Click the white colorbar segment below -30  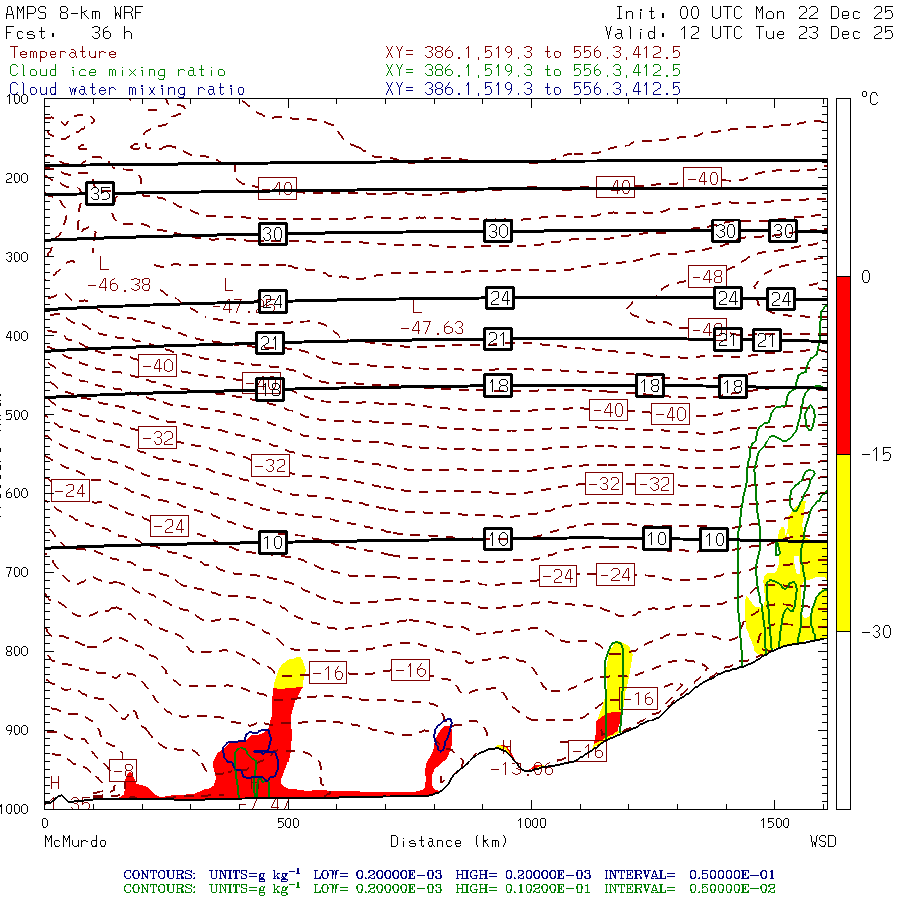point(843,720)
